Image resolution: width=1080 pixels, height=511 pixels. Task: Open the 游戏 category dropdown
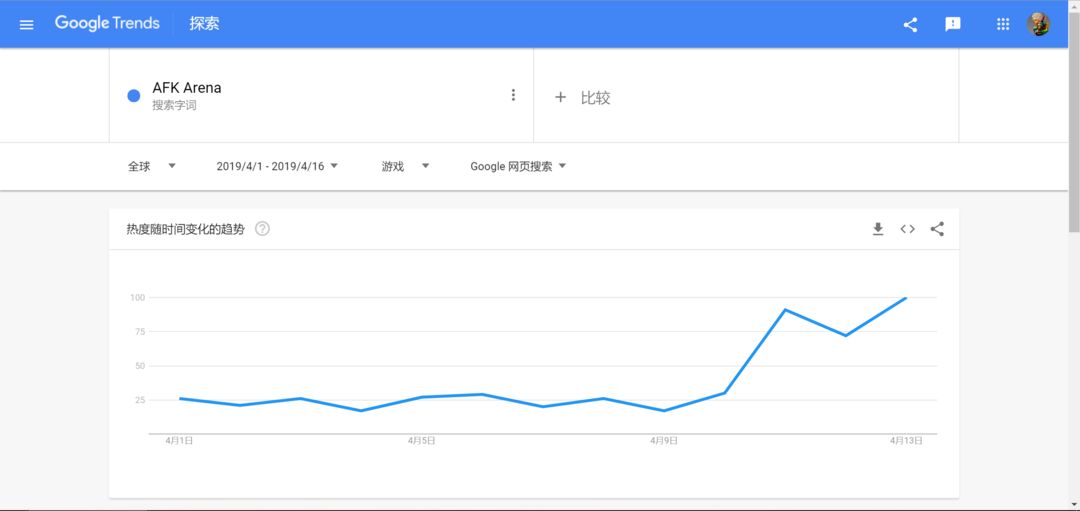pos(406,166)
